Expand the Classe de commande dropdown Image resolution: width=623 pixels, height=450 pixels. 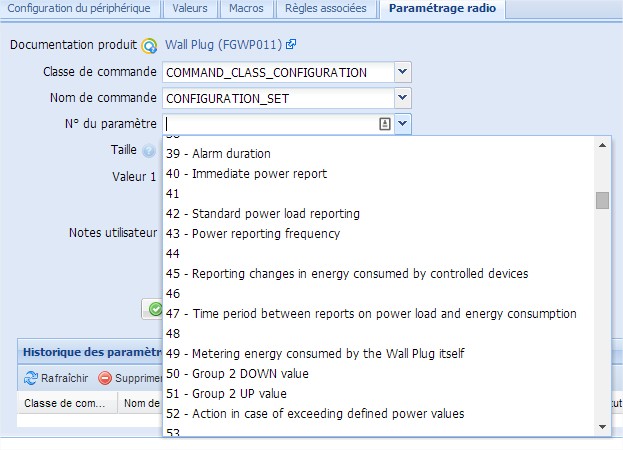pyautogui.click(x=402, y=72)
